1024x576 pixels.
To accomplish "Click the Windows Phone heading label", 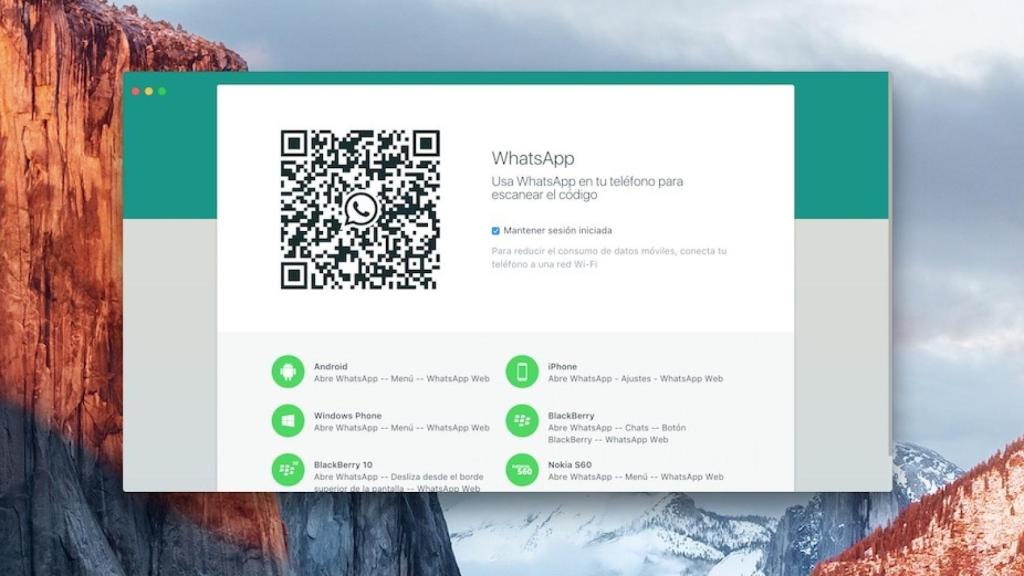I will 347,415.
